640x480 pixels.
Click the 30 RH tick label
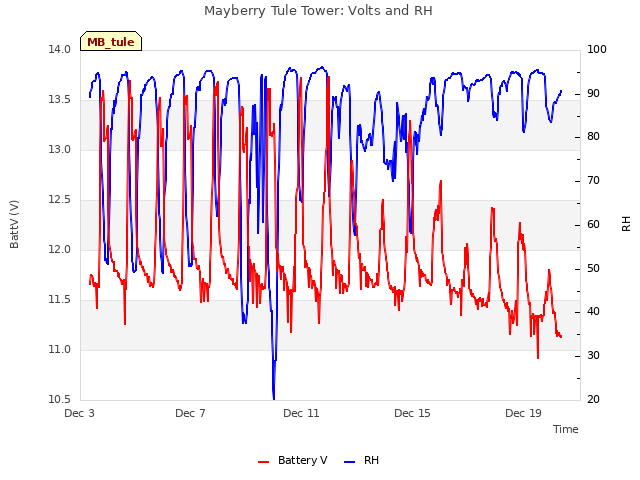[593, 356]
